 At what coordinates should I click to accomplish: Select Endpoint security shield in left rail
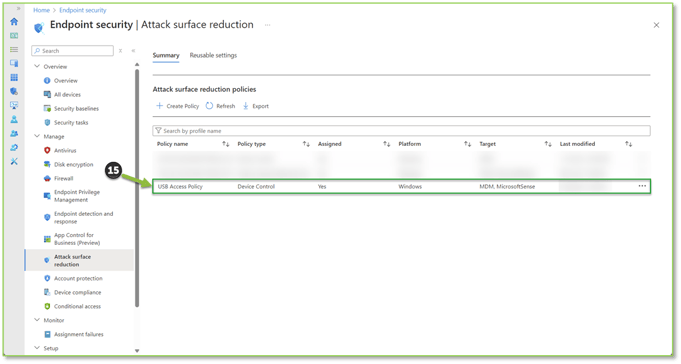tap(14, 91)
